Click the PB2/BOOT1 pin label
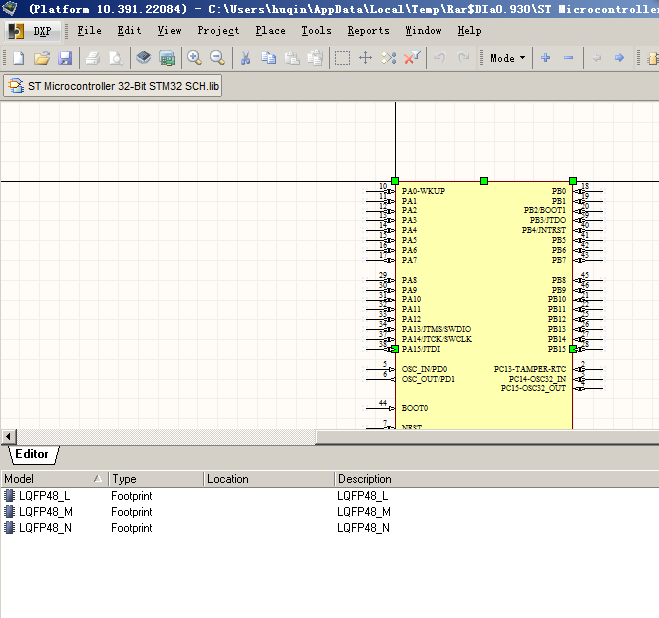Screen dimensions: 659x618 click(x=545, y=210)
